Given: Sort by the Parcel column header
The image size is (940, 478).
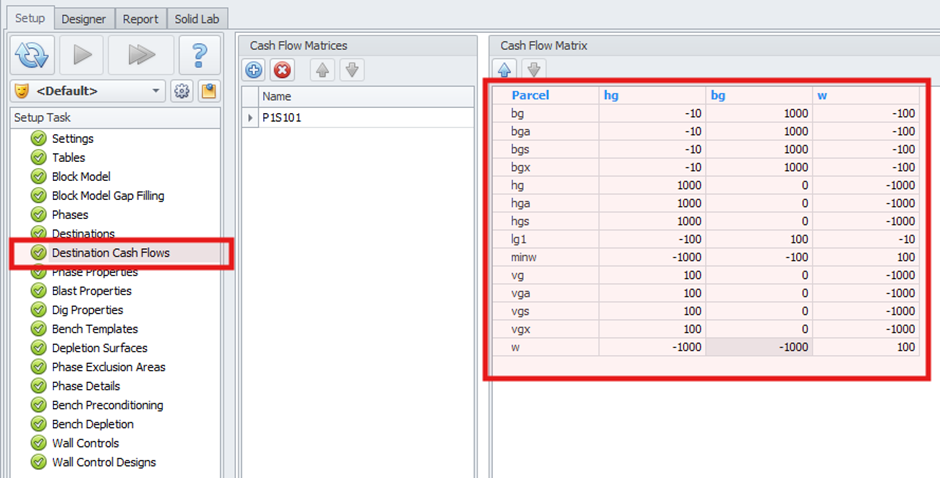Looking at the screenshot, I should click(x=530, y=95).
